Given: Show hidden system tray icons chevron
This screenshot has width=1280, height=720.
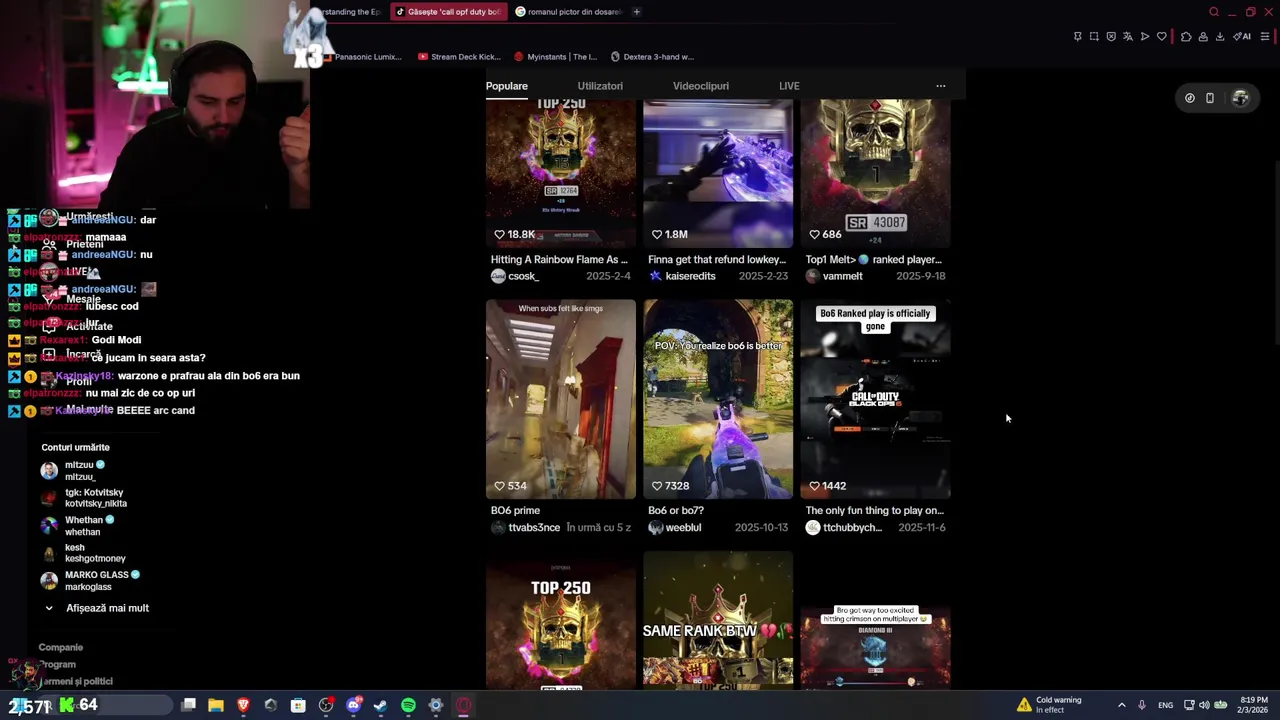Looking at the screenshot, I should [x=1121, y=705].
